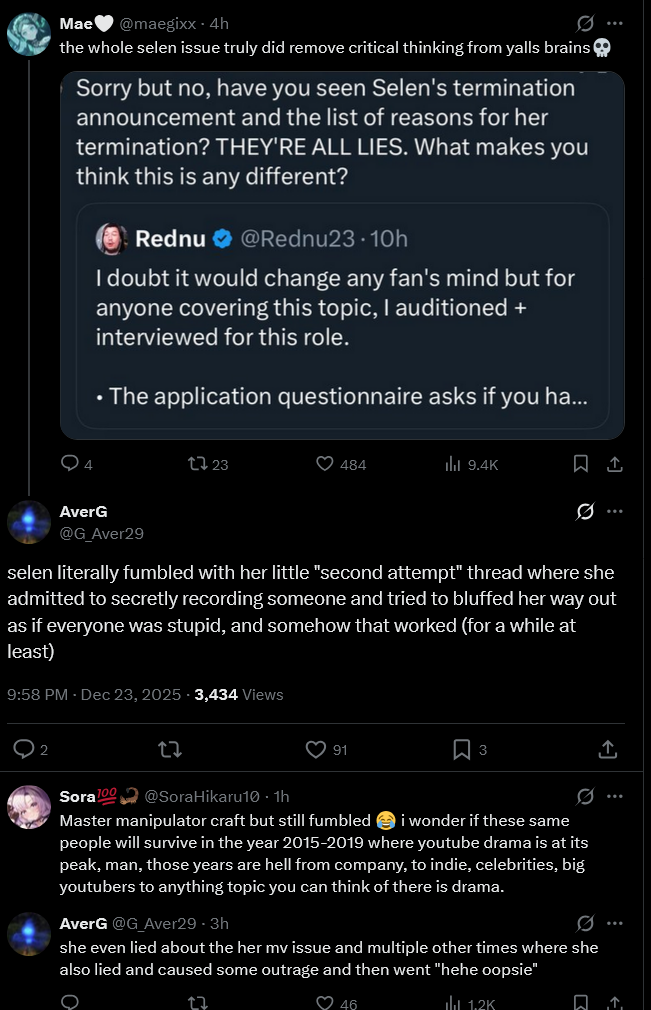Open more options on Sora's reply
This screenshot has height=1010, width=651.
615,796
